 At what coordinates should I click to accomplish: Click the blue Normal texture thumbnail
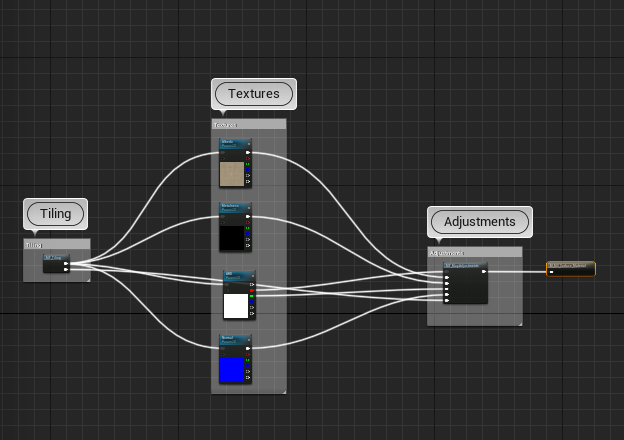pos(232,370)
